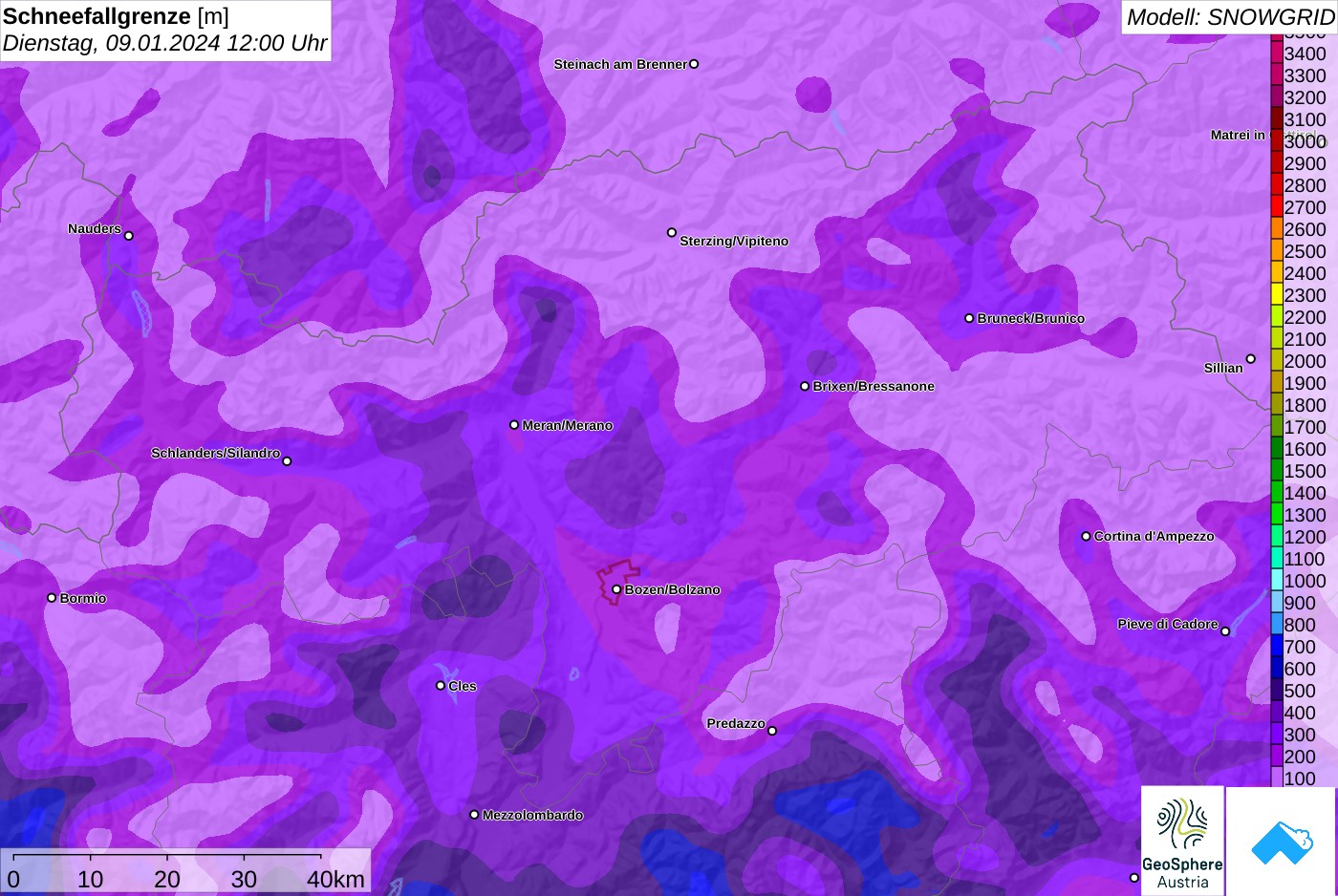Screen dimensions: 1338x896
Task: Select the Bozen/Bolzano marker dot
Action: (x=616, y=589)
